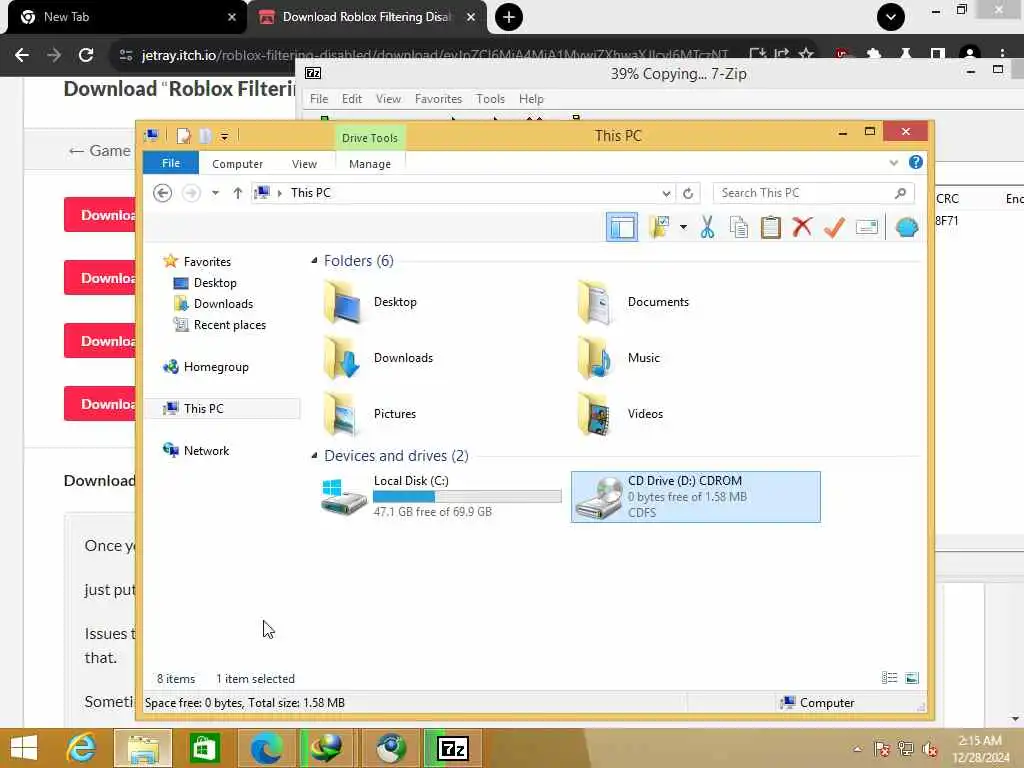
Task: Open Tools menu in 7-Zip window
Action: [x=490, y=99]
